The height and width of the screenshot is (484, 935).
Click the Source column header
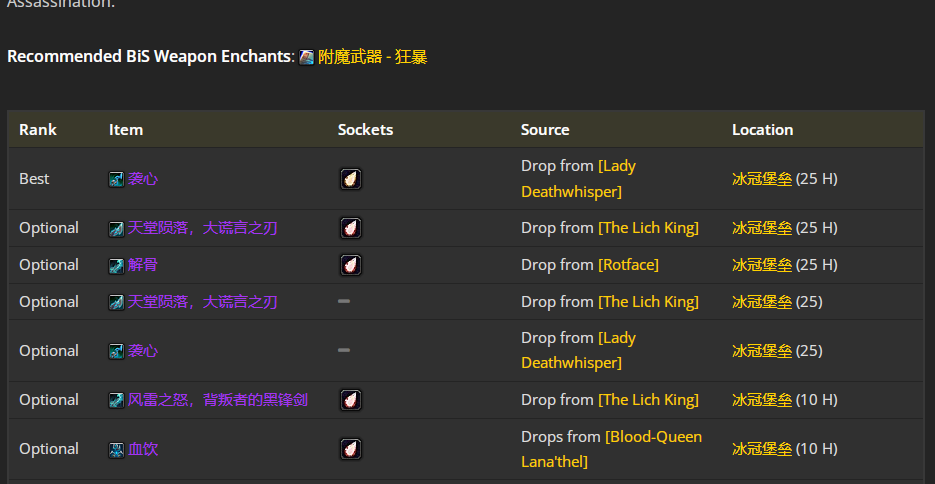point(545,130)
